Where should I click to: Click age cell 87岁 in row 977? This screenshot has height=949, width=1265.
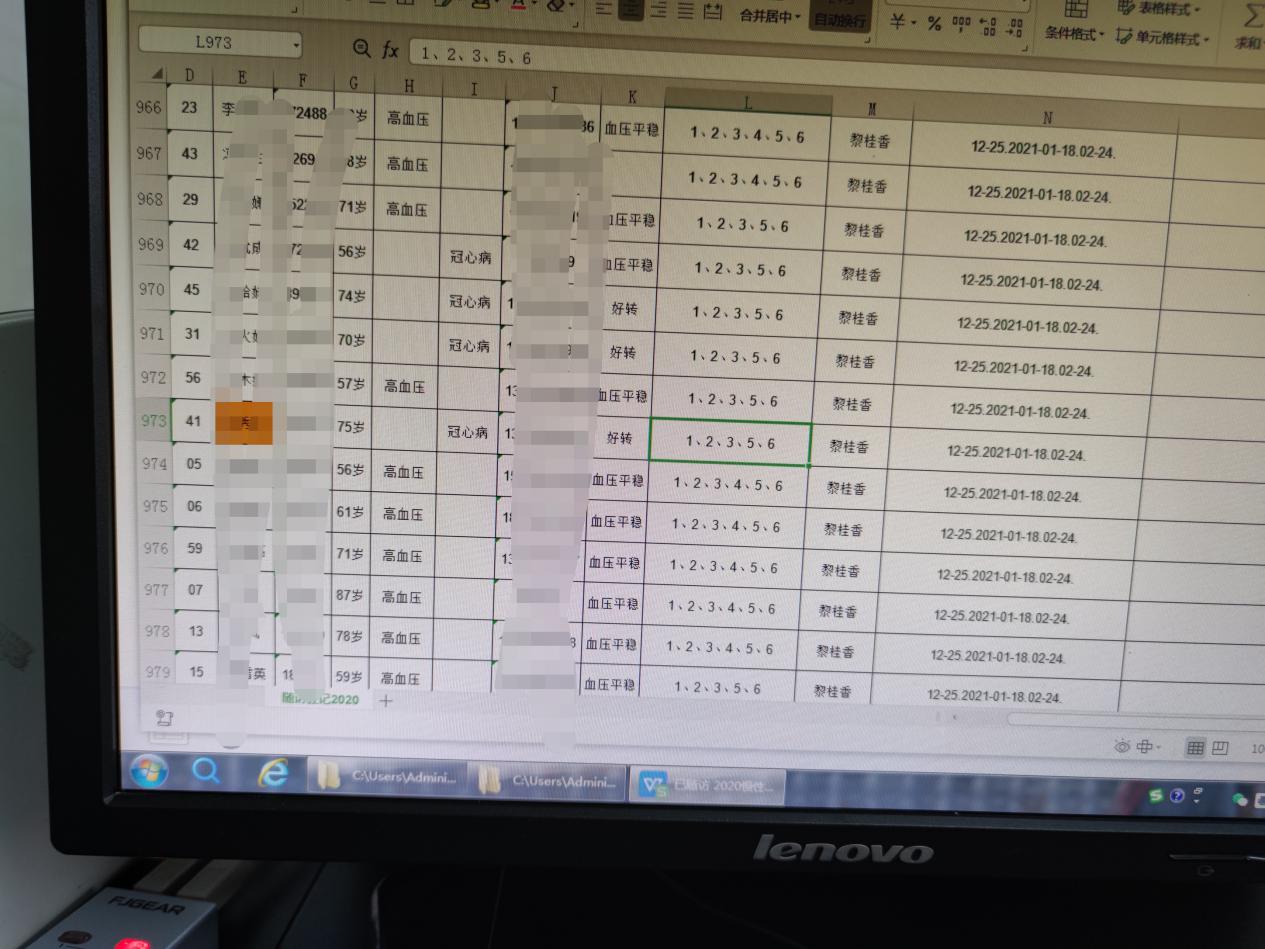coord(350,595)
